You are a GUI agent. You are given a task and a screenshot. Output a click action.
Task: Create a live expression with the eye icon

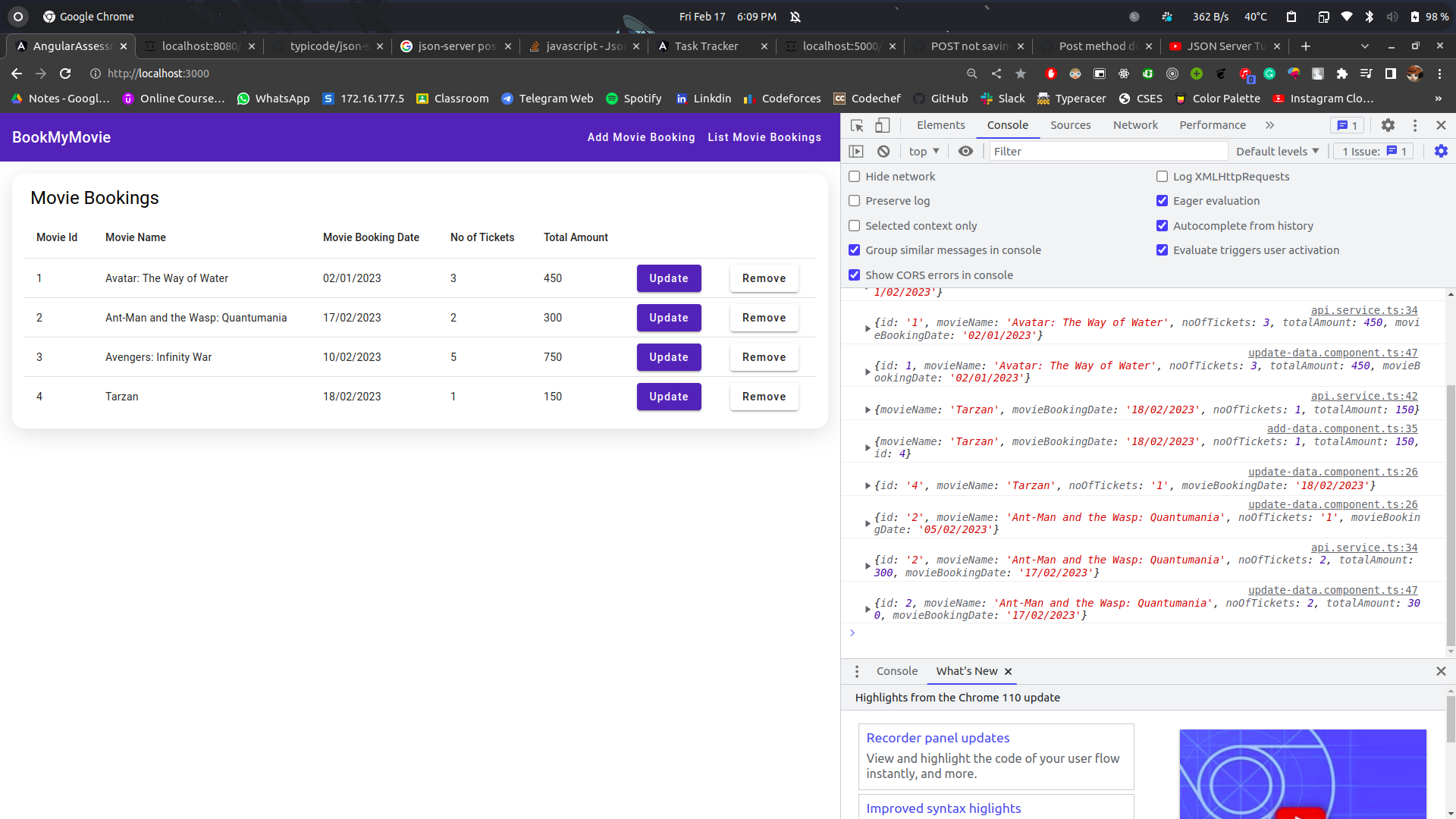click(965, 151)
